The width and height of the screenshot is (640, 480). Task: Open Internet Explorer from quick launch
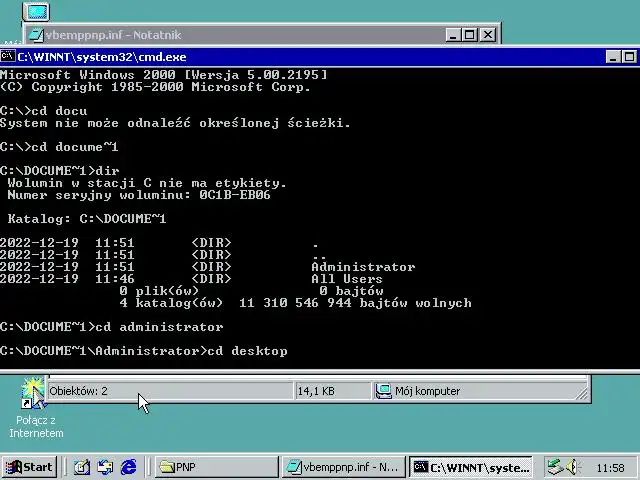(x=129, y=467)
